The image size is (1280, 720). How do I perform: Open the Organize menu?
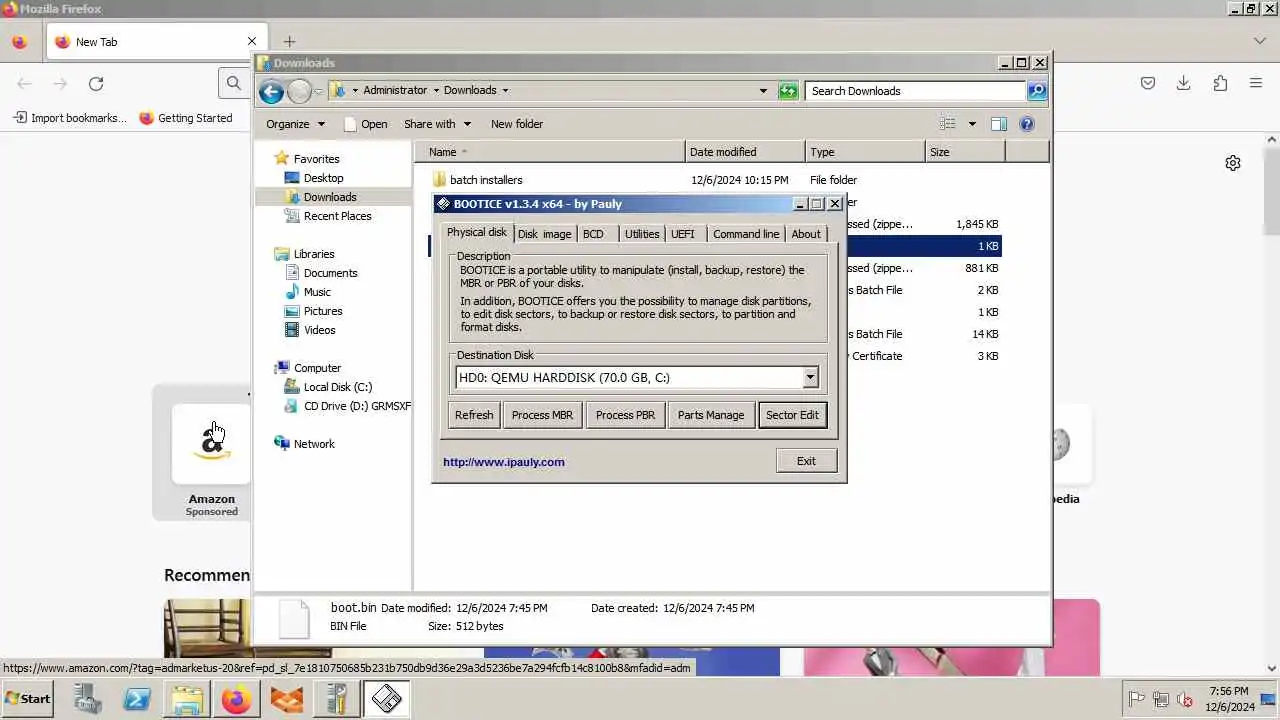[x=295, y=124]
